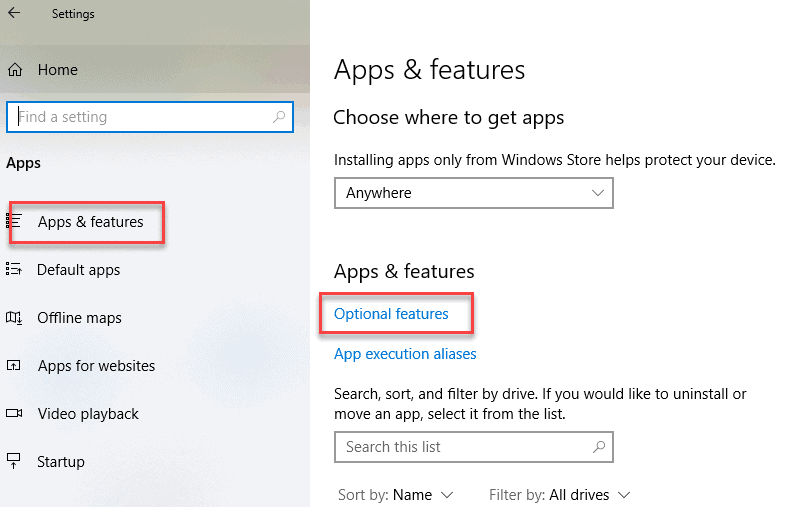
Task: Select Apps & features label in the sidebar
Action: tap(91, 222)
